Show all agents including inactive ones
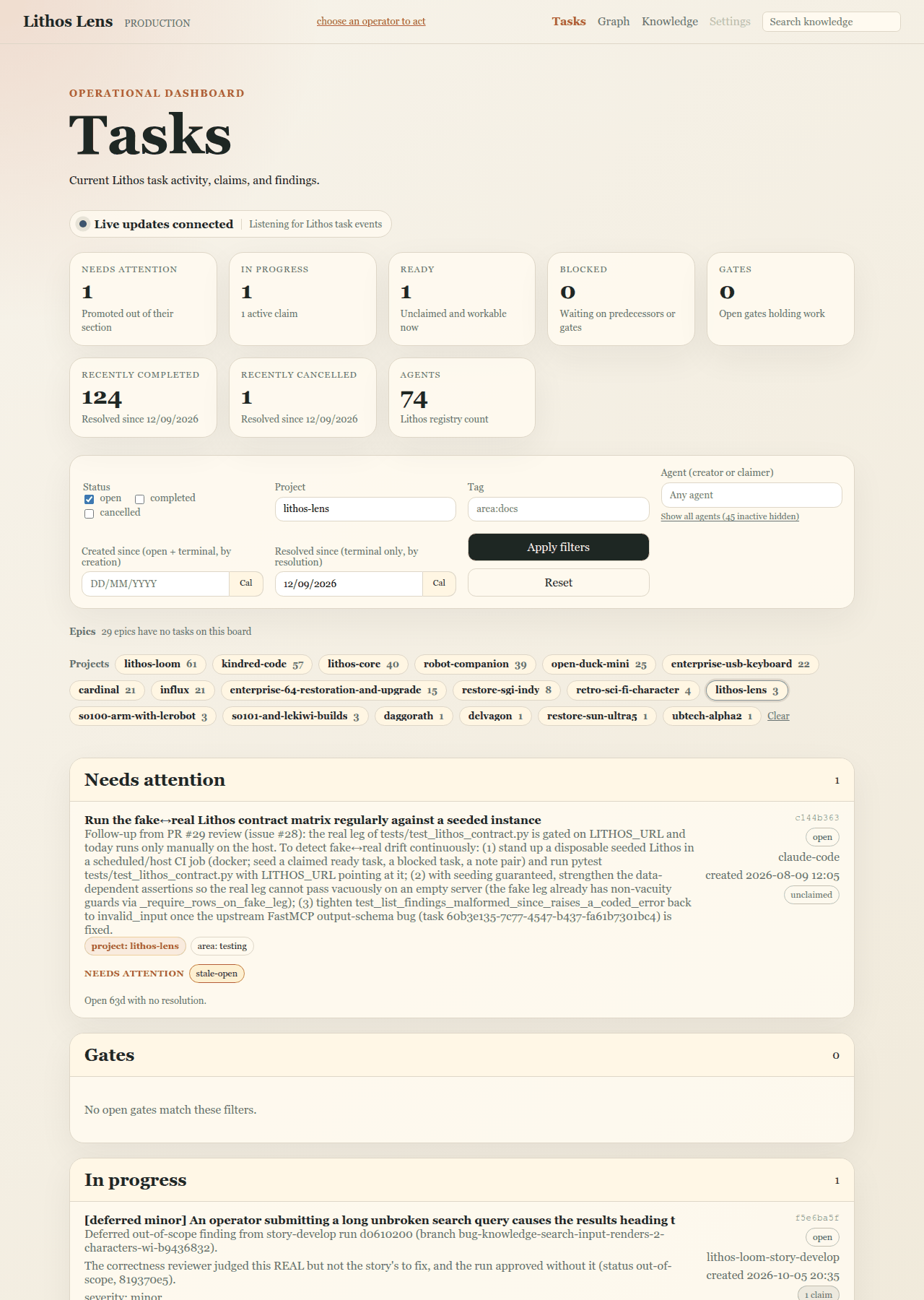Viewport: 924px width, 1300px height. [x=730, y=516]
